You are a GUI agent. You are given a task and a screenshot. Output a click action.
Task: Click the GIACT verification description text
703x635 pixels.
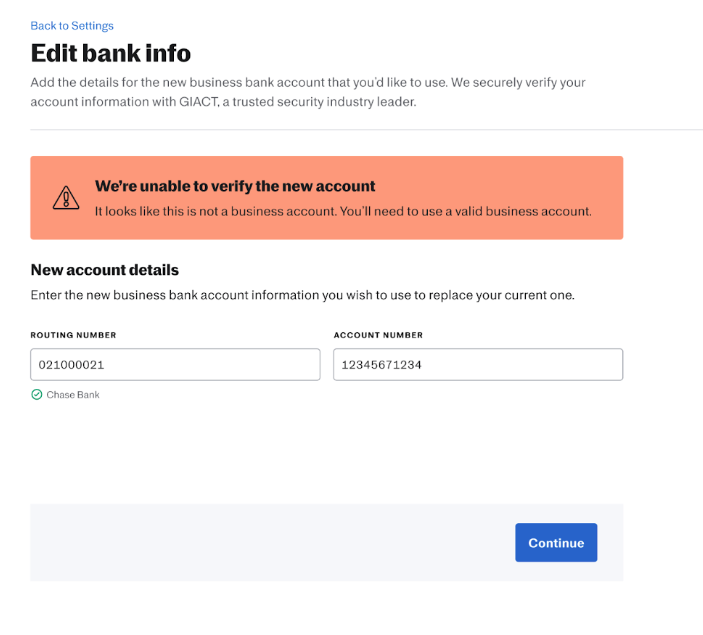[x=308, y=92]
